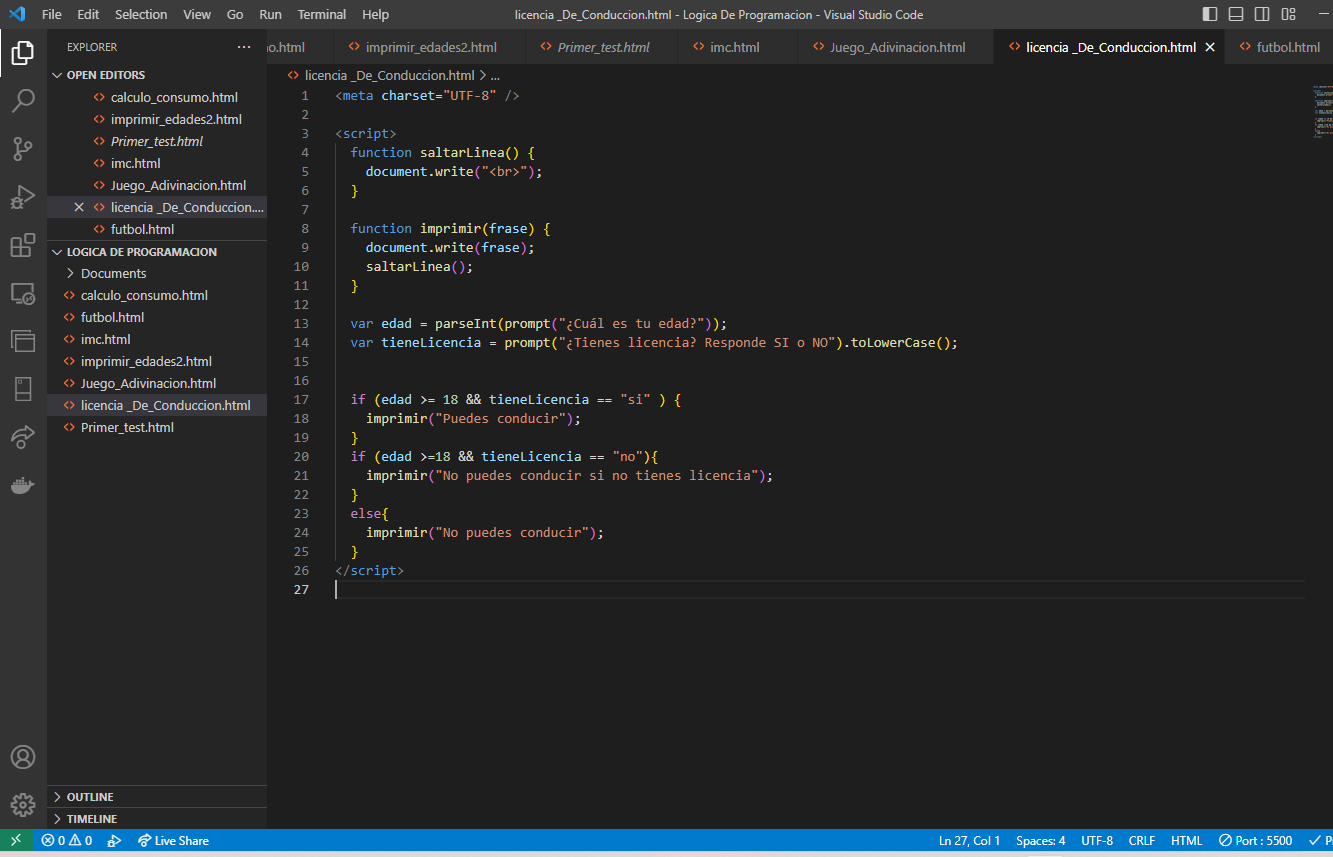
Task: Open Primer_test.html from Open Editors list
Action: point(157,141)
